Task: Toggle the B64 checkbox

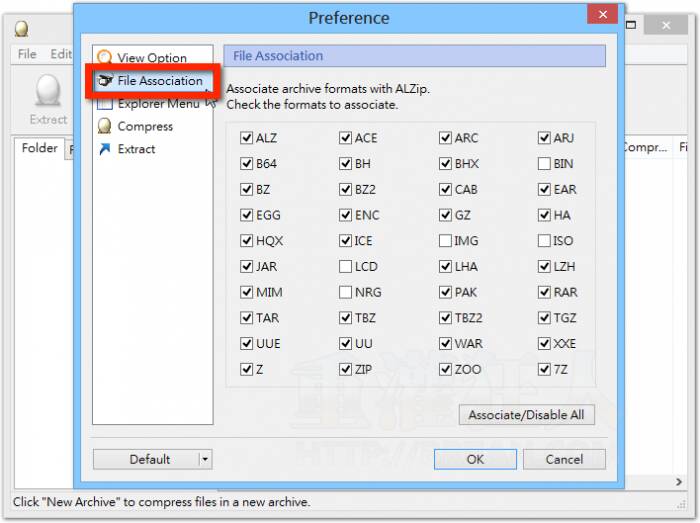Action: click(246, 163)
